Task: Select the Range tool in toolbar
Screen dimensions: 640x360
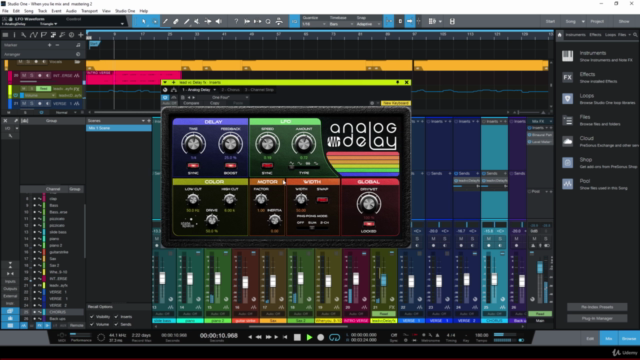Action: click(x=155, y=21)
